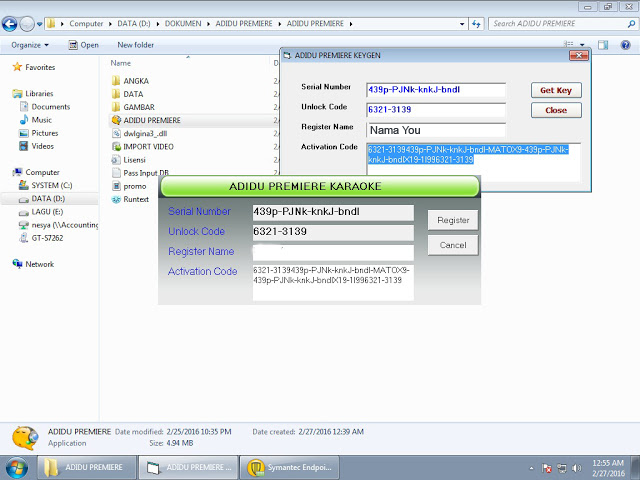Click the empty Register Name field in Karaoke
The image size is (640, 480).
[x=333, y=252]
